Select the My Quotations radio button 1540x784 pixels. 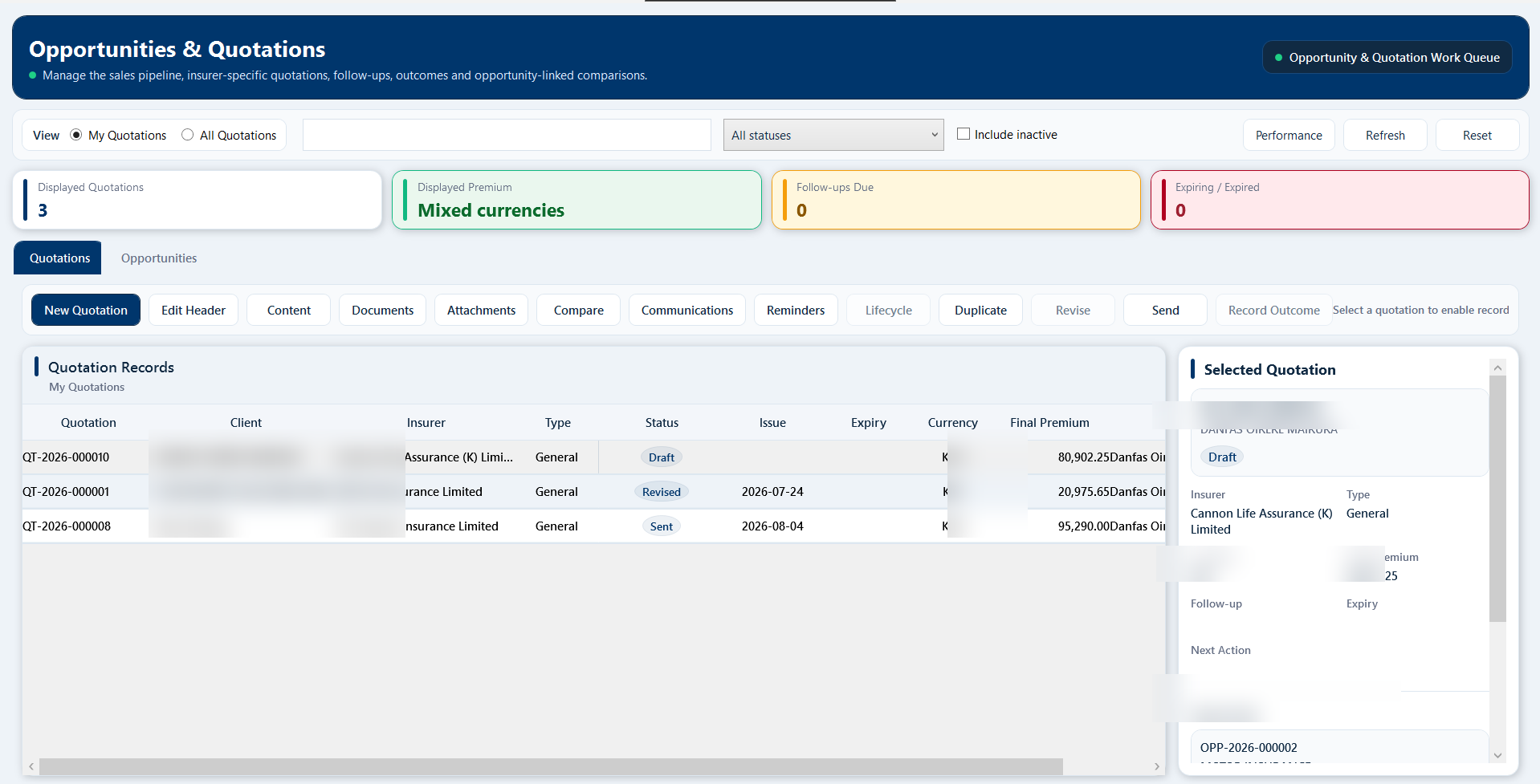tap(76, 135)
